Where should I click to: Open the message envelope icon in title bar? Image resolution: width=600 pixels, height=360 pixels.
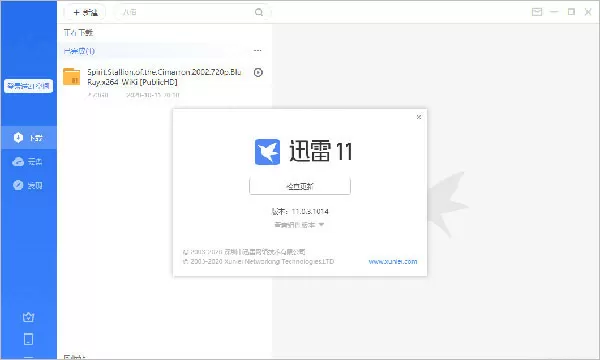(x=537, y=12)
